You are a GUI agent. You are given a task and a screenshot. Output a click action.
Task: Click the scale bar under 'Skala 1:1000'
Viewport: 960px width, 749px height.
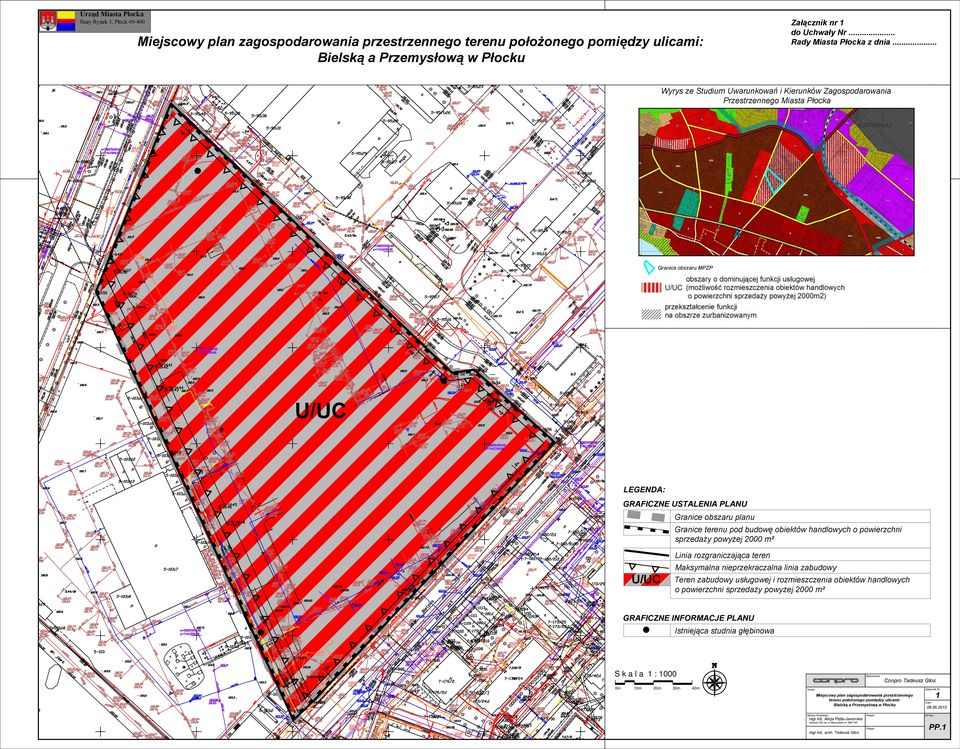coord(658,683)
